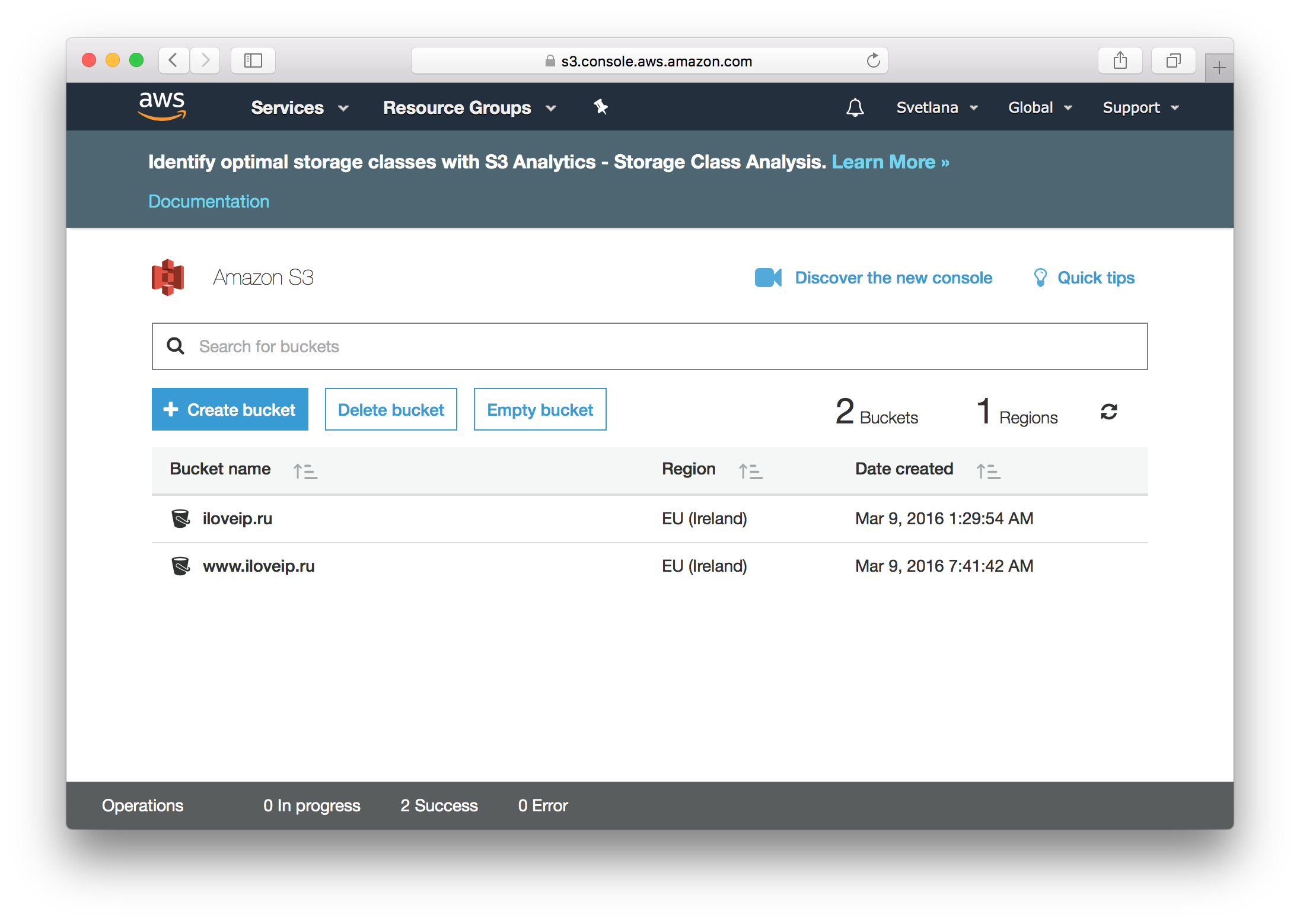Open the notifications bell

[x=855, y=107]
